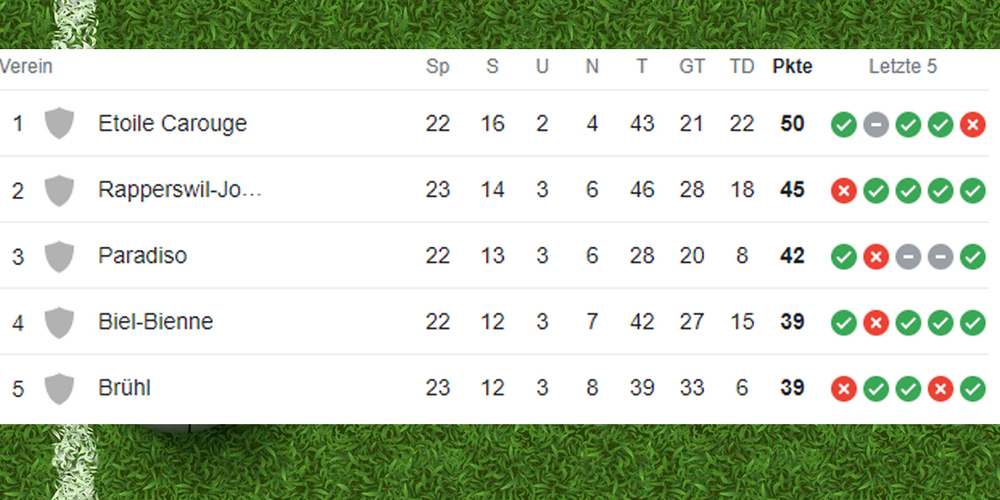This screenshot has height=500, width=1000.
Task: Click Biel-Bienne's red loss result icon
Action: [x=876, y=323]
